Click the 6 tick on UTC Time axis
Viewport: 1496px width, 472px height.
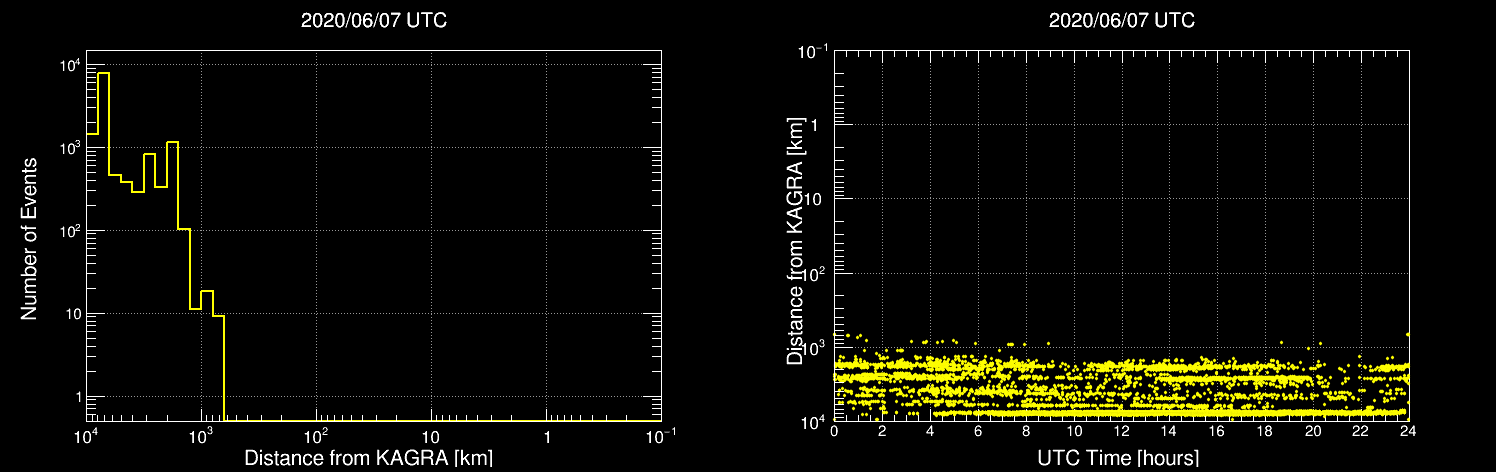click(978, 430)
